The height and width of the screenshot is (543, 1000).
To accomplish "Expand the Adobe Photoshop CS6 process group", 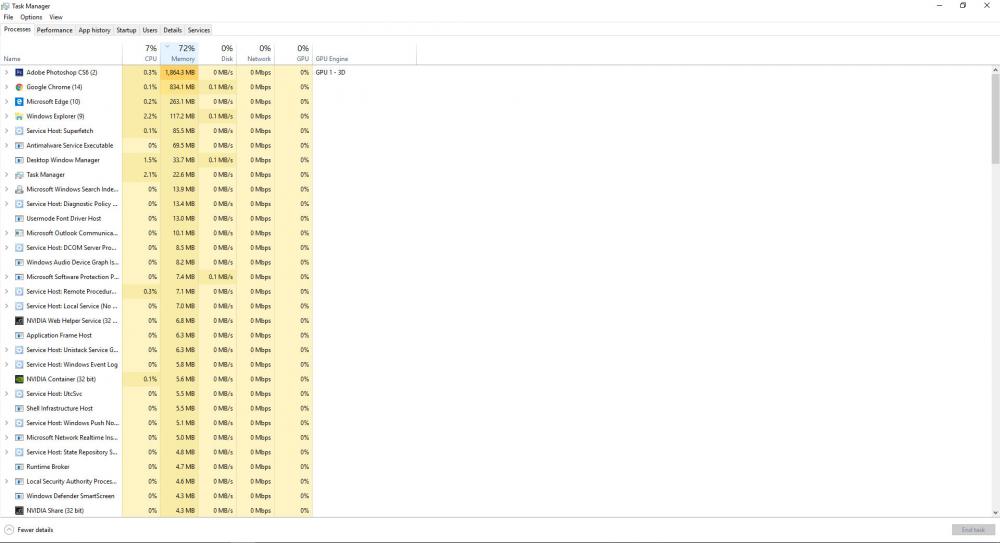I will (x=7, y=73).
